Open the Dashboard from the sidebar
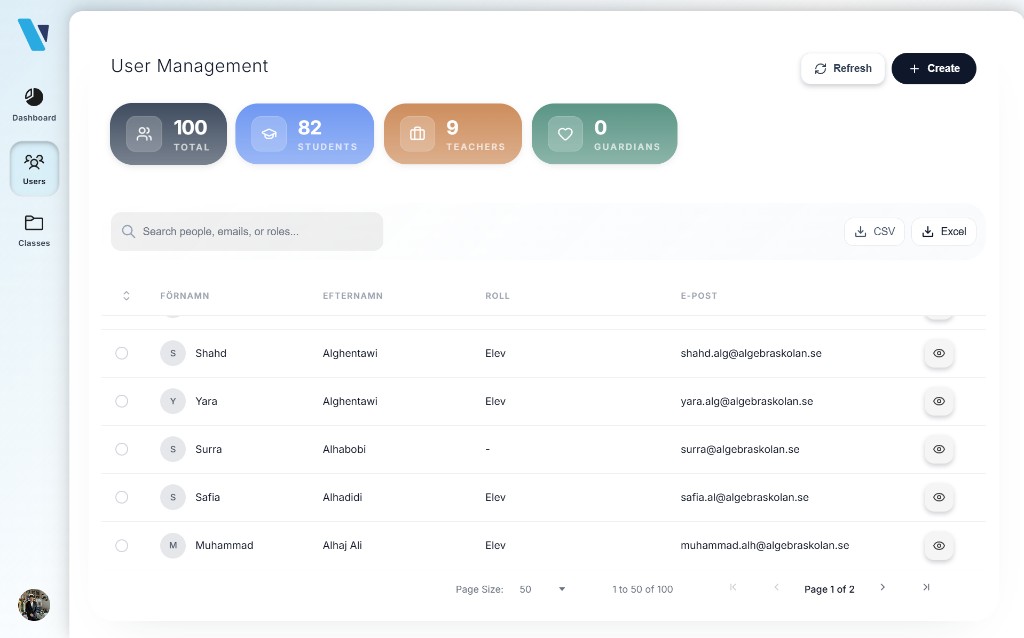The image size is (1024, 638). pos(33,104)
